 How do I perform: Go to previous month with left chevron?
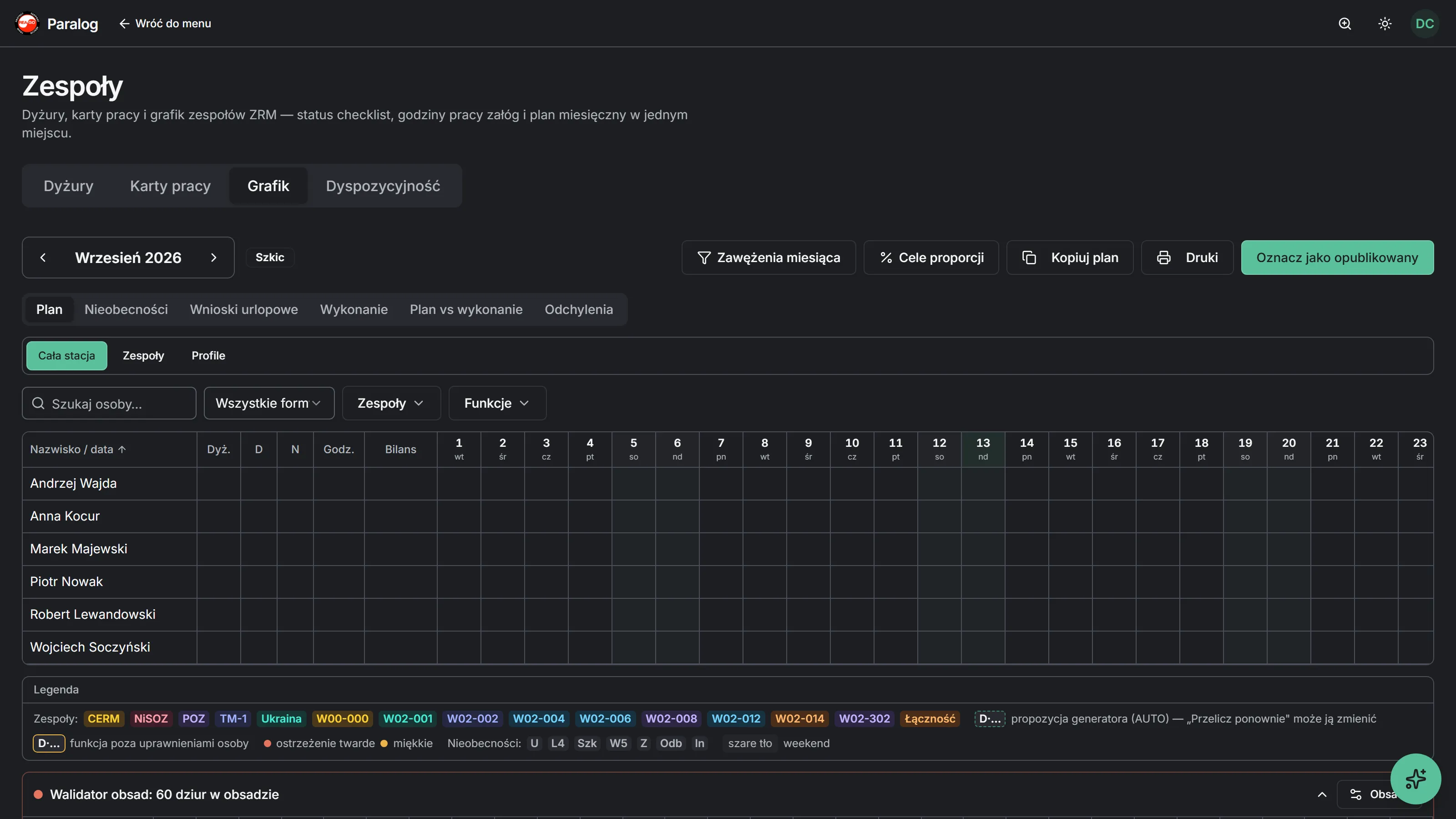(43, 258)
